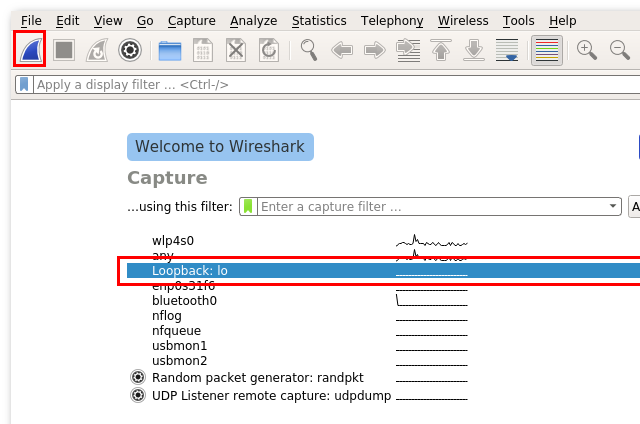Click the restart capture icon
This screenshot has height=424, width=640.
coord(97,49)
